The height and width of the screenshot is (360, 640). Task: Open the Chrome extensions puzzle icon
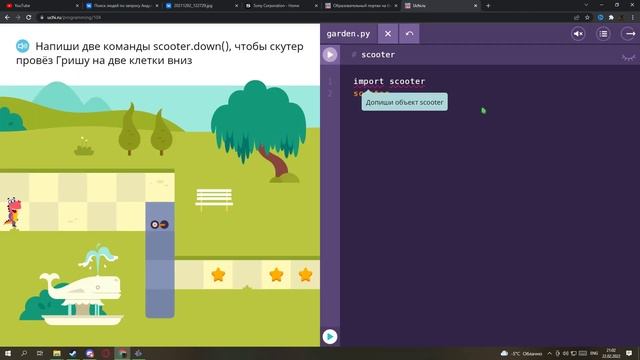611,18
